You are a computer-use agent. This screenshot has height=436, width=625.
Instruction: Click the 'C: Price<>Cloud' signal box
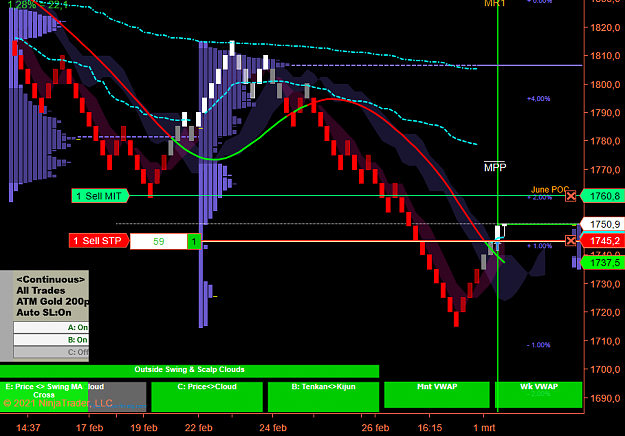click(x=207, y=396)
